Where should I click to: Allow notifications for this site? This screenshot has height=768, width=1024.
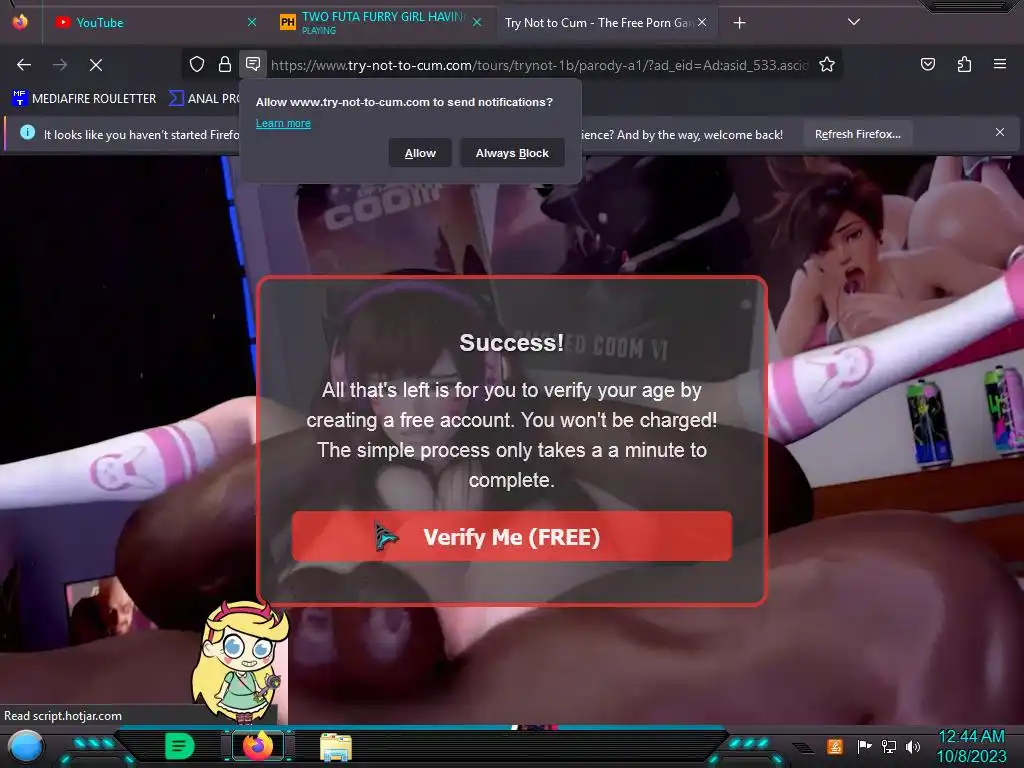point(420,153)
